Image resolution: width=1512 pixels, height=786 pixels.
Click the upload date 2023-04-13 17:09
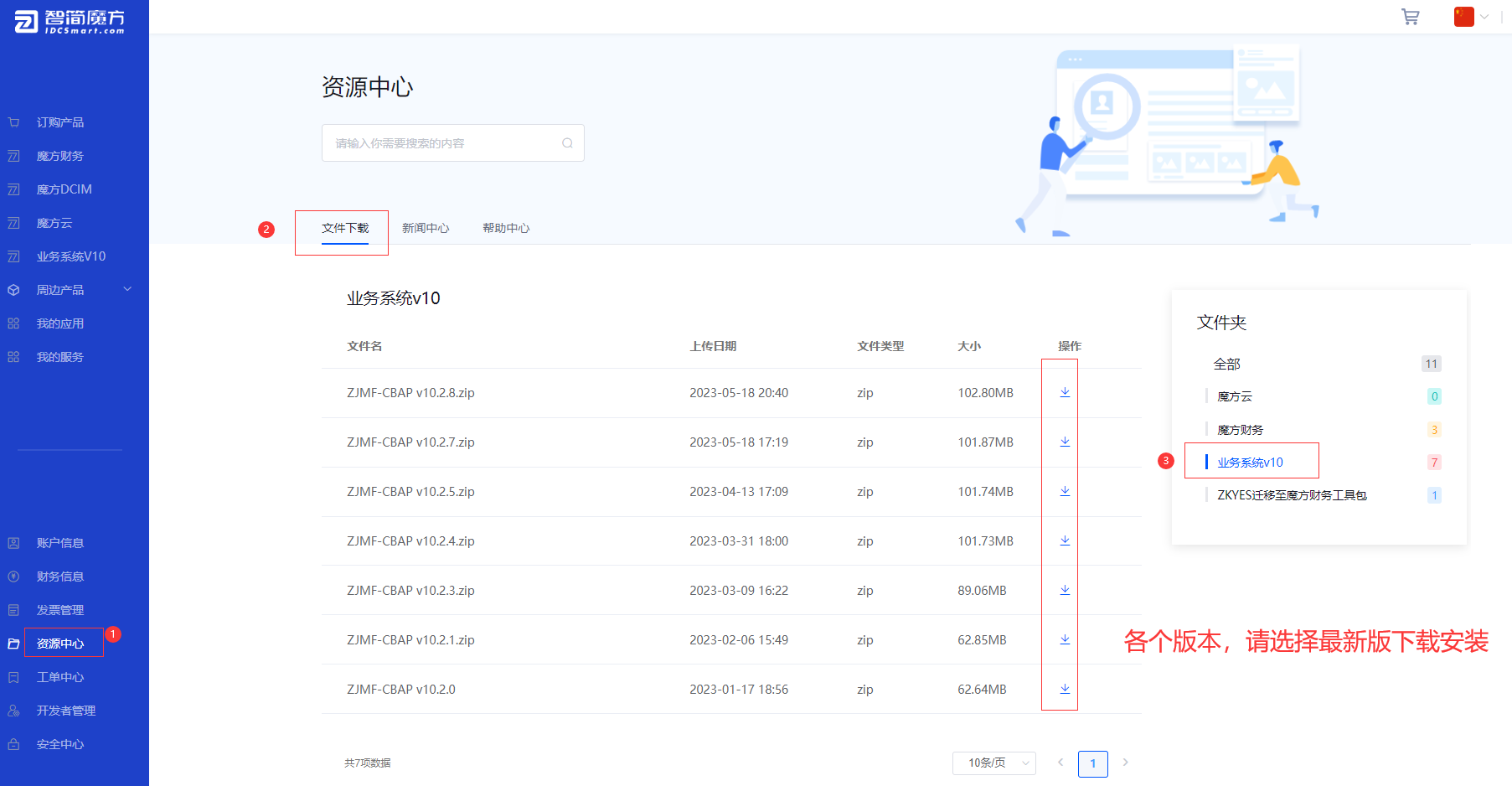point(739,492)
